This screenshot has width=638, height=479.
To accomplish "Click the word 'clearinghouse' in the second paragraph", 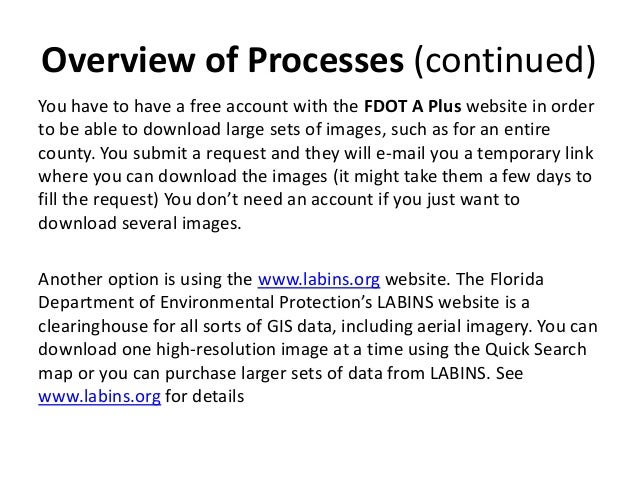I will click(93, 327).
